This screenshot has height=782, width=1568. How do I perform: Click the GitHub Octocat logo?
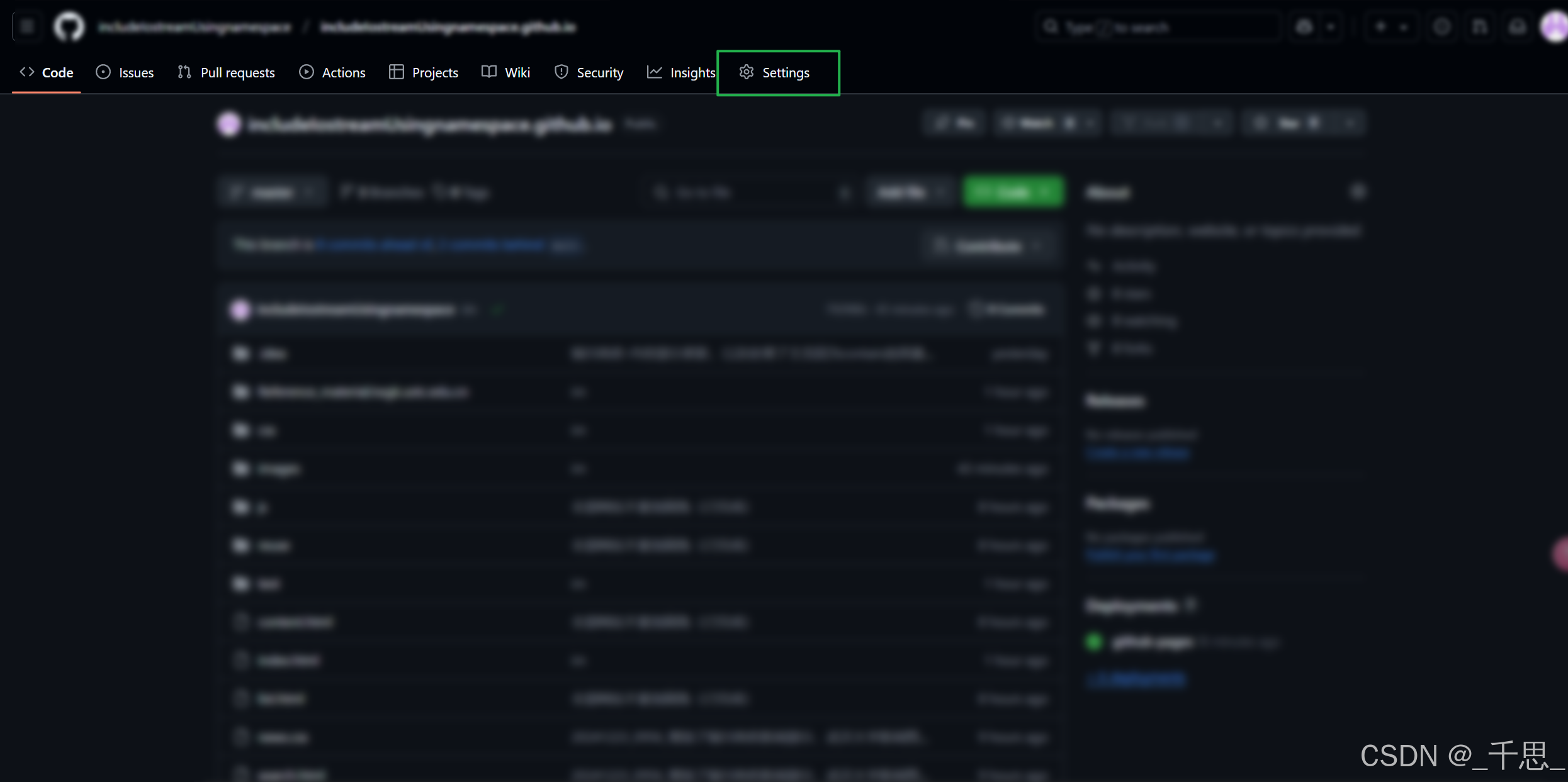69,27
